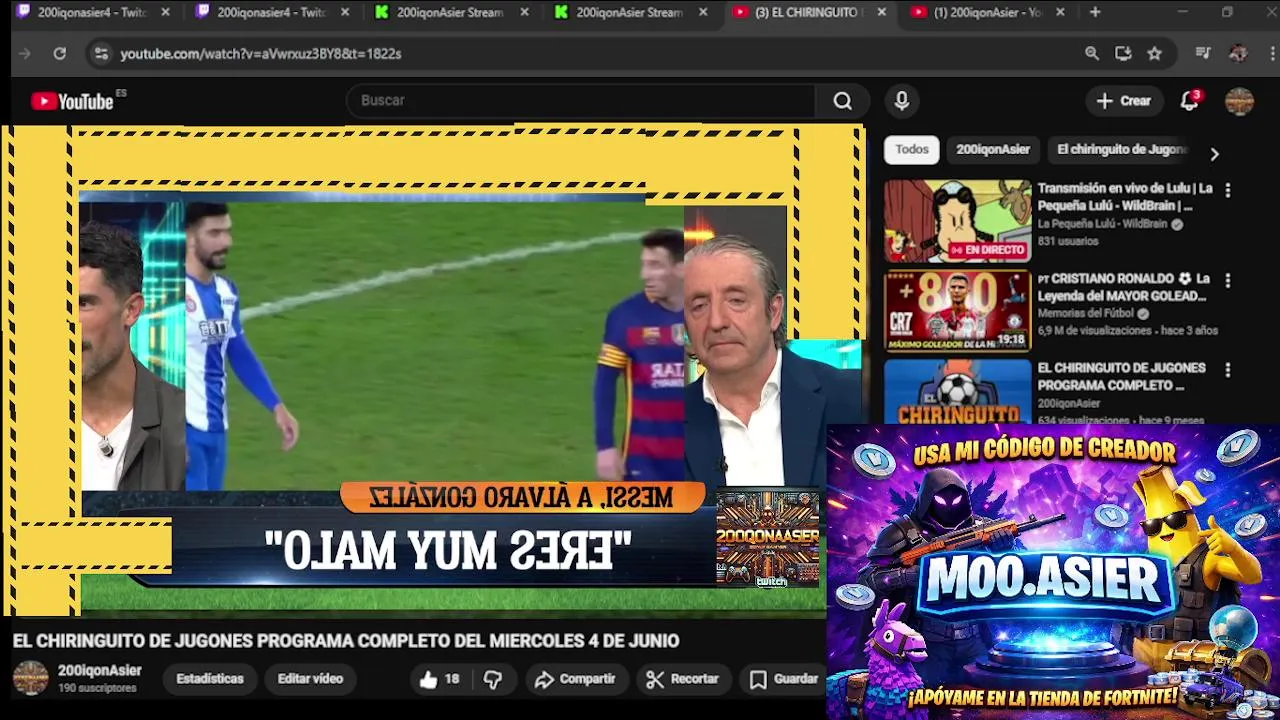Click the 200iqonAsier channel avatar below video
The width and height of the screenshot is (1280, 720).
pyautogui.click(x=30, y=678)
